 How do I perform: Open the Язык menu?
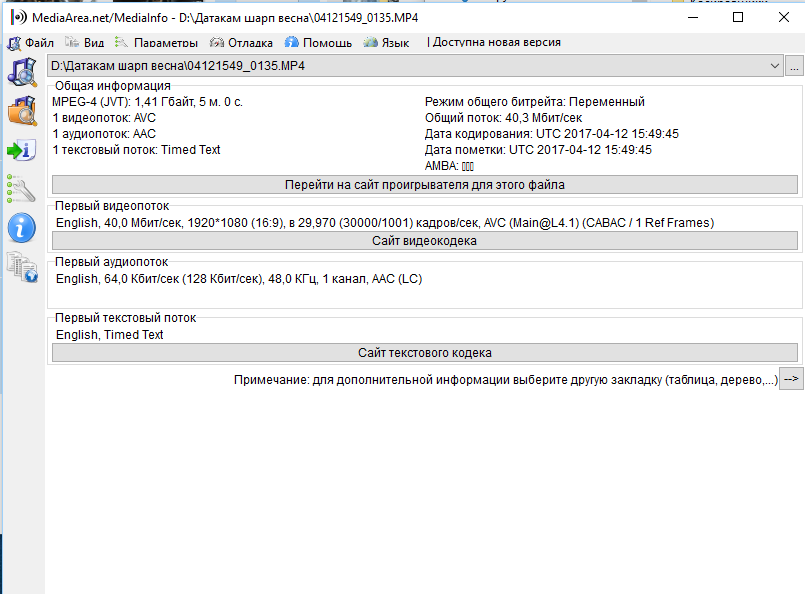[x=386, y=43]
